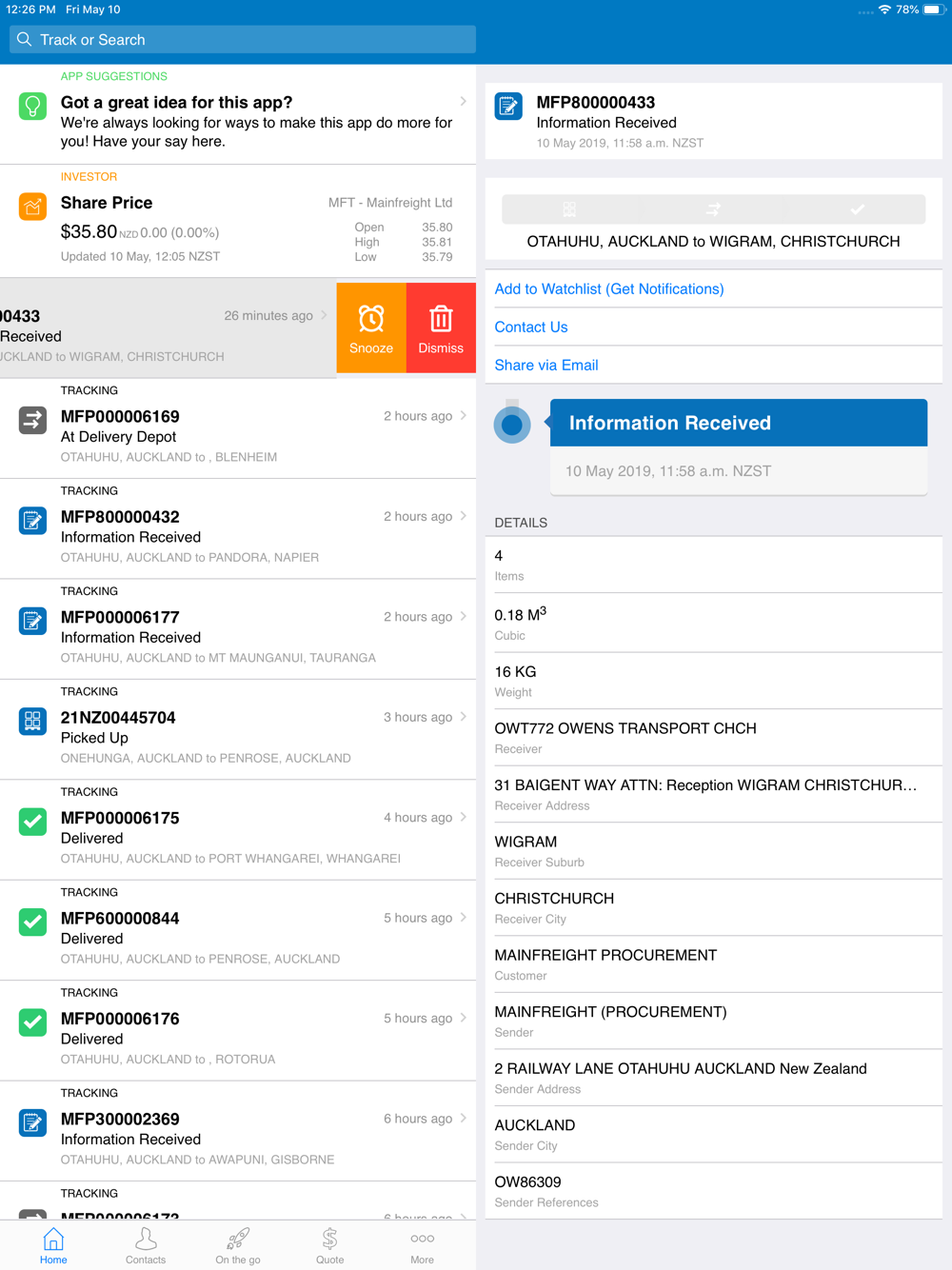Select the picked-up stage in progress bar

pyautogui.click(x=569, y=208)
